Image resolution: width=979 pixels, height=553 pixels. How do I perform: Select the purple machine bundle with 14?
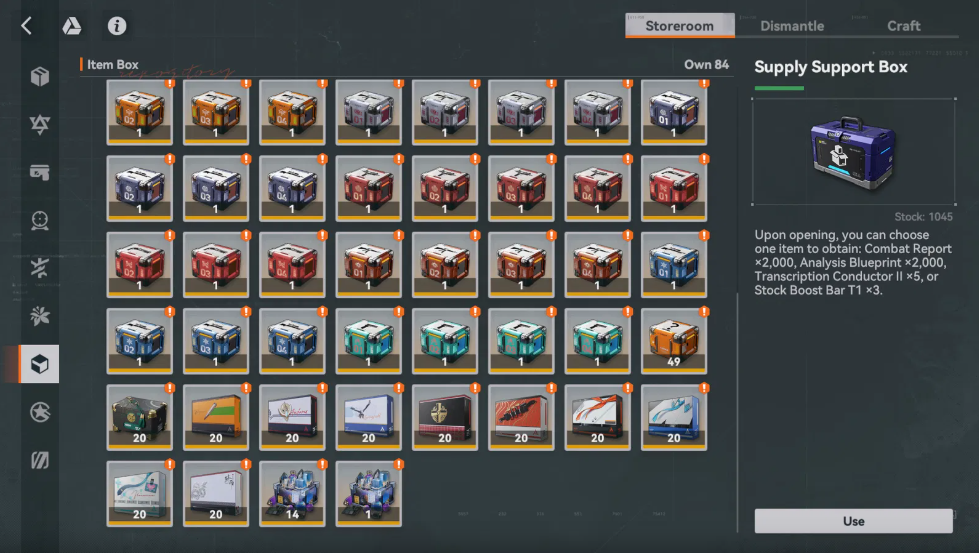pos(292,494)
